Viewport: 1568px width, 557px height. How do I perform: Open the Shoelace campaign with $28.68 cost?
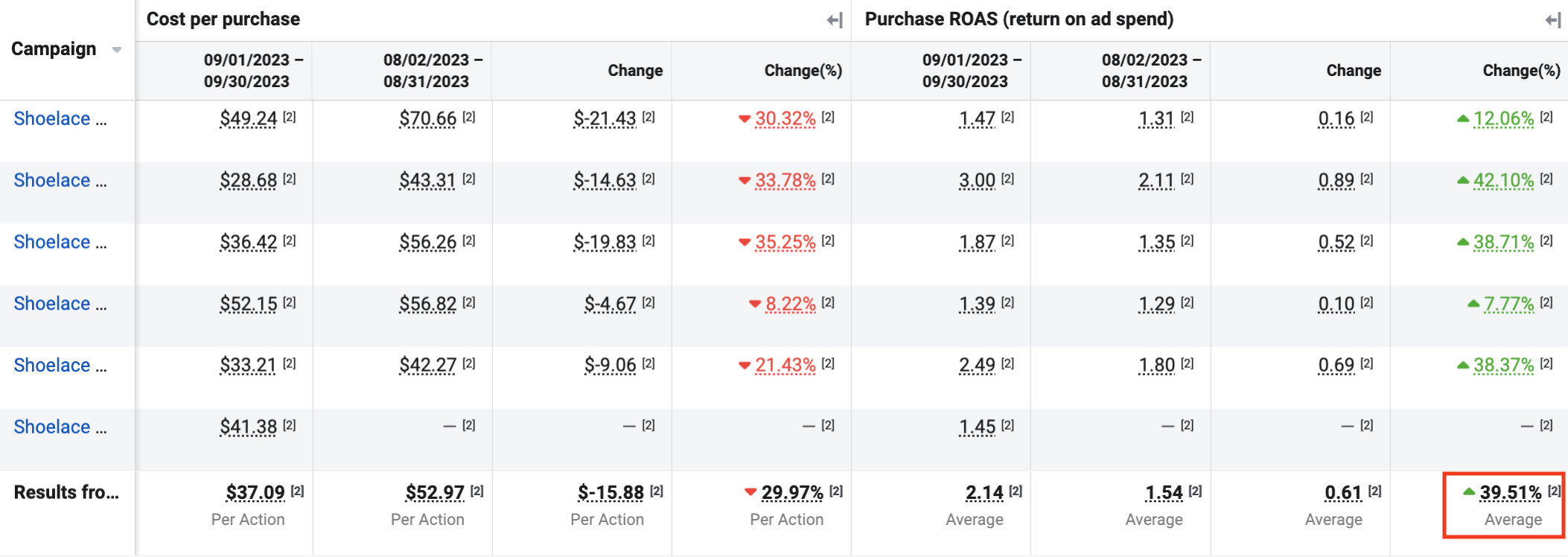[x=60, y=180]
